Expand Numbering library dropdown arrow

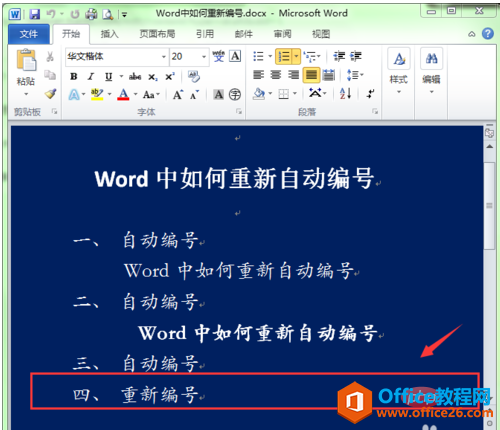click(296, 56)
